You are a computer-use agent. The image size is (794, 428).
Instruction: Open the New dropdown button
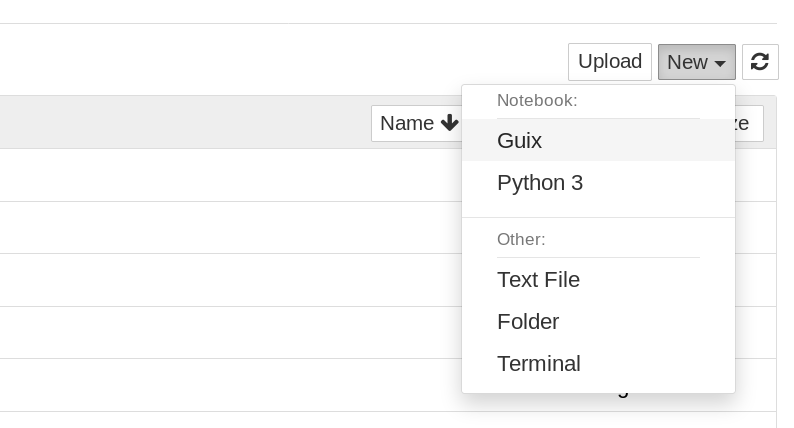(696, 62)
